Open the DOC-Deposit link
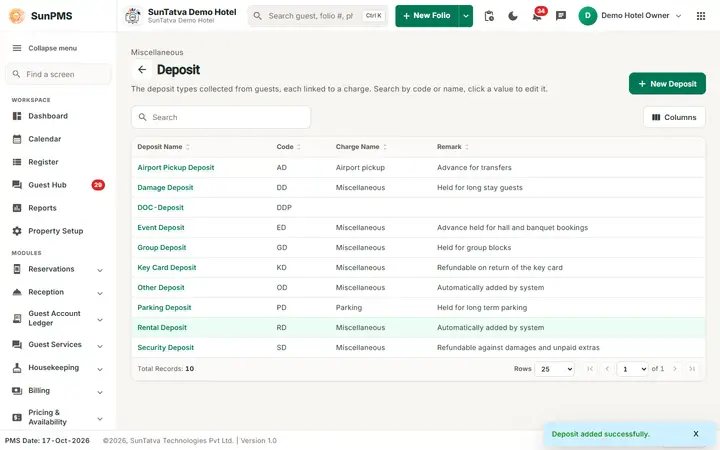The width and height of the screenshot is (720, 450). (160, 208)
